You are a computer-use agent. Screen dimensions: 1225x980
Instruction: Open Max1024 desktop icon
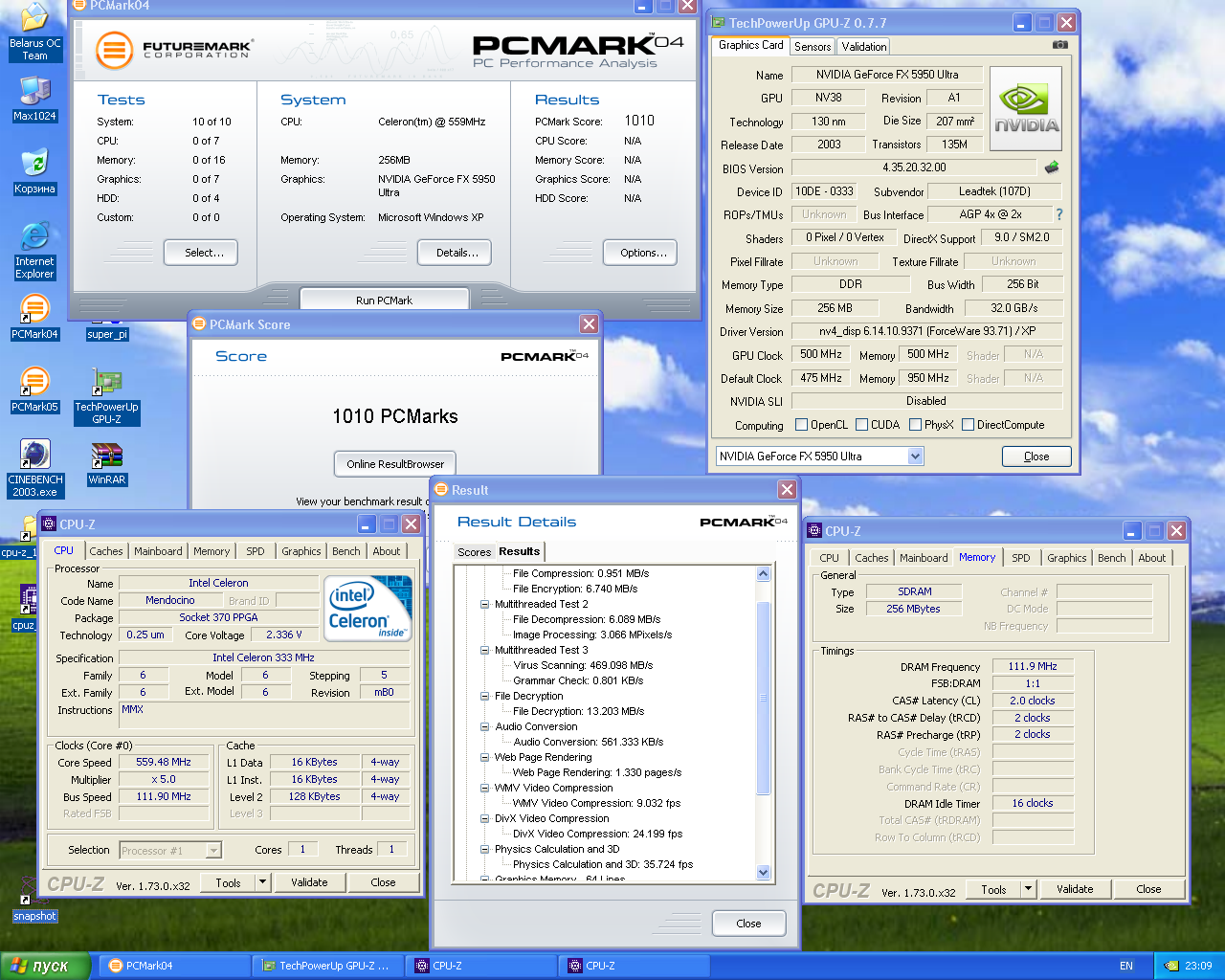34,100
